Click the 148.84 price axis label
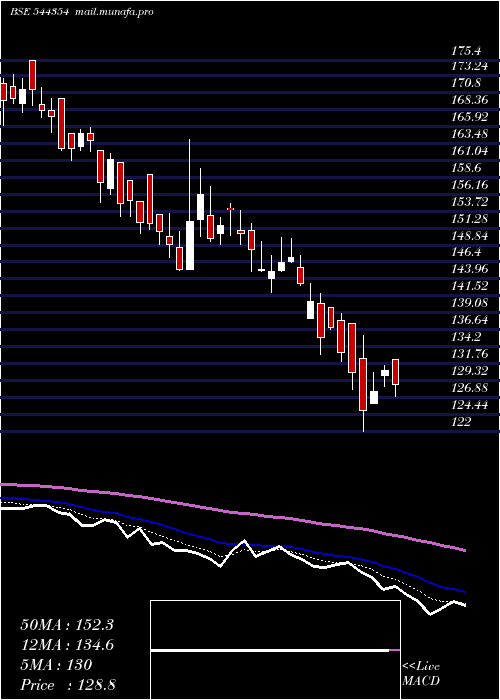The image size is (500, 700). click(470, 235)
